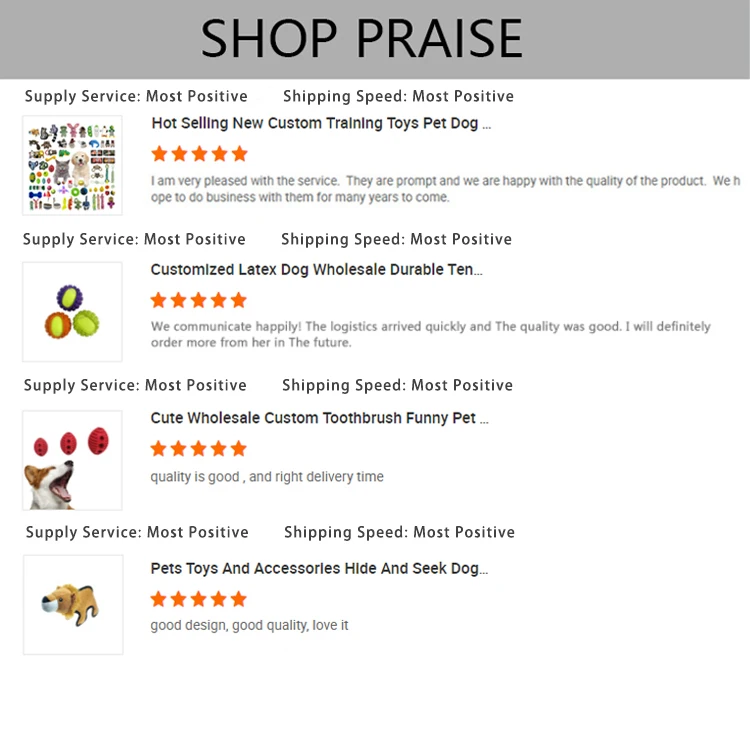This screenshot has width=750, height=750.
Task: Open the assorted pet toys collection thumbnail
Action: pyautogui.click(x=72, y=165)
